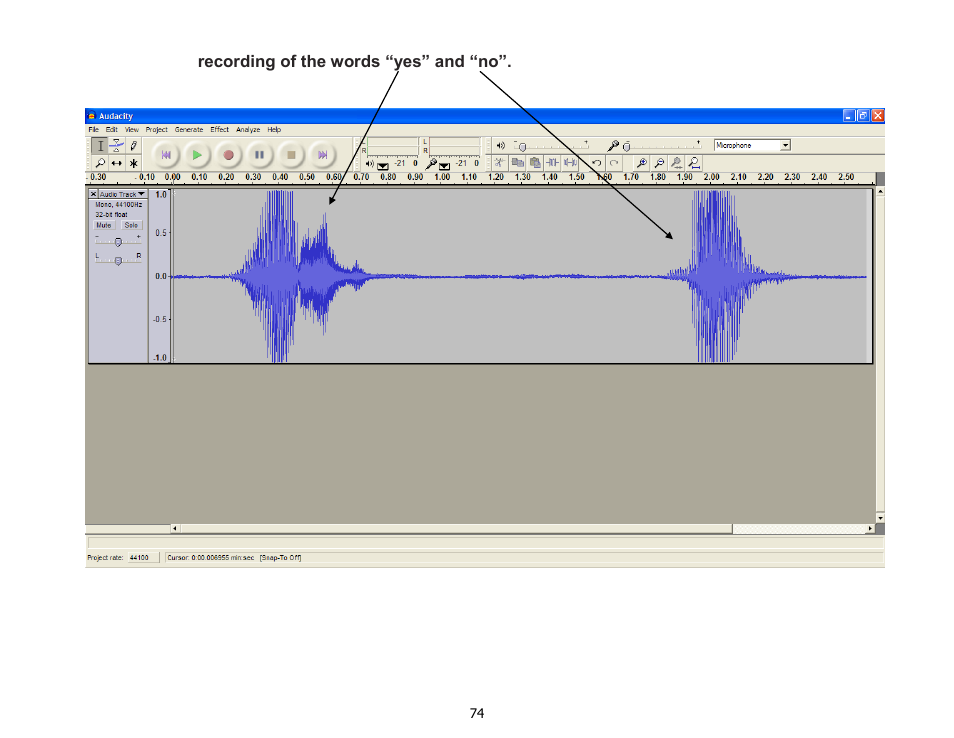Click the output volume slider handle
This screenshot has width=954, height=738.
tap(522, 147)
